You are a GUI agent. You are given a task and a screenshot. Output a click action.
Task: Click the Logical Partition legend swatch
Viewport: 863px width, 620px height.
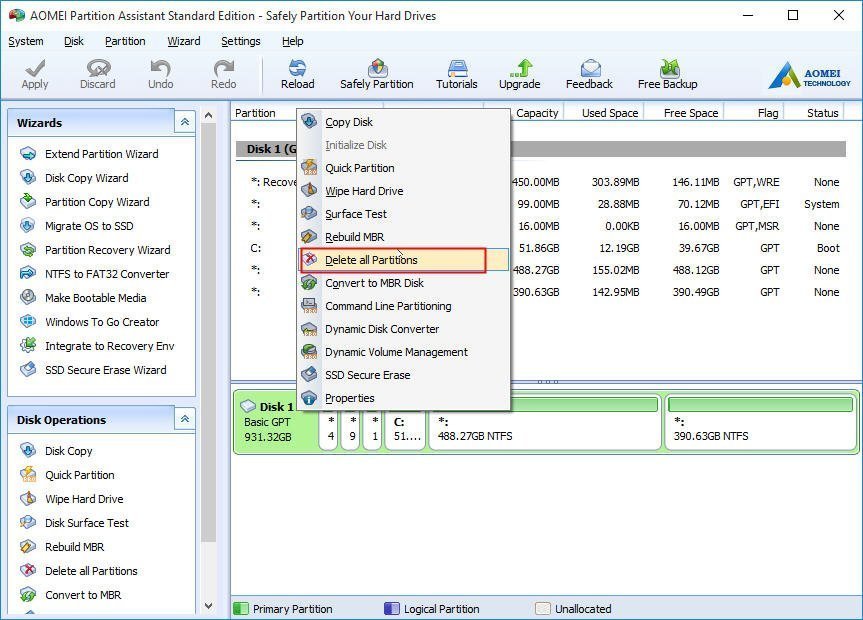(392, 608)
